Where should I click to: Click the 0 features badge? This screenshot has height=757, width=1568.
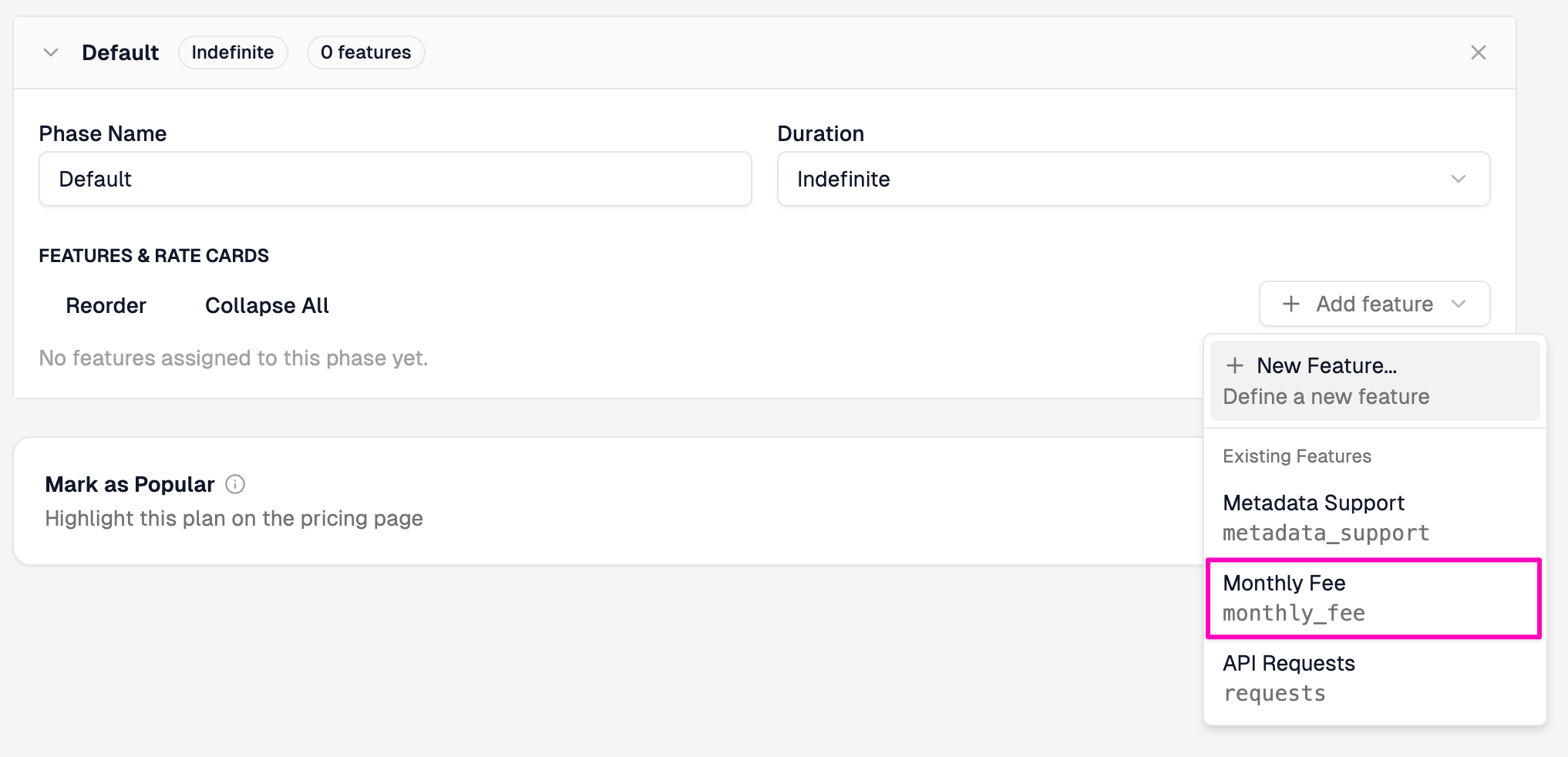coord(365,52)
